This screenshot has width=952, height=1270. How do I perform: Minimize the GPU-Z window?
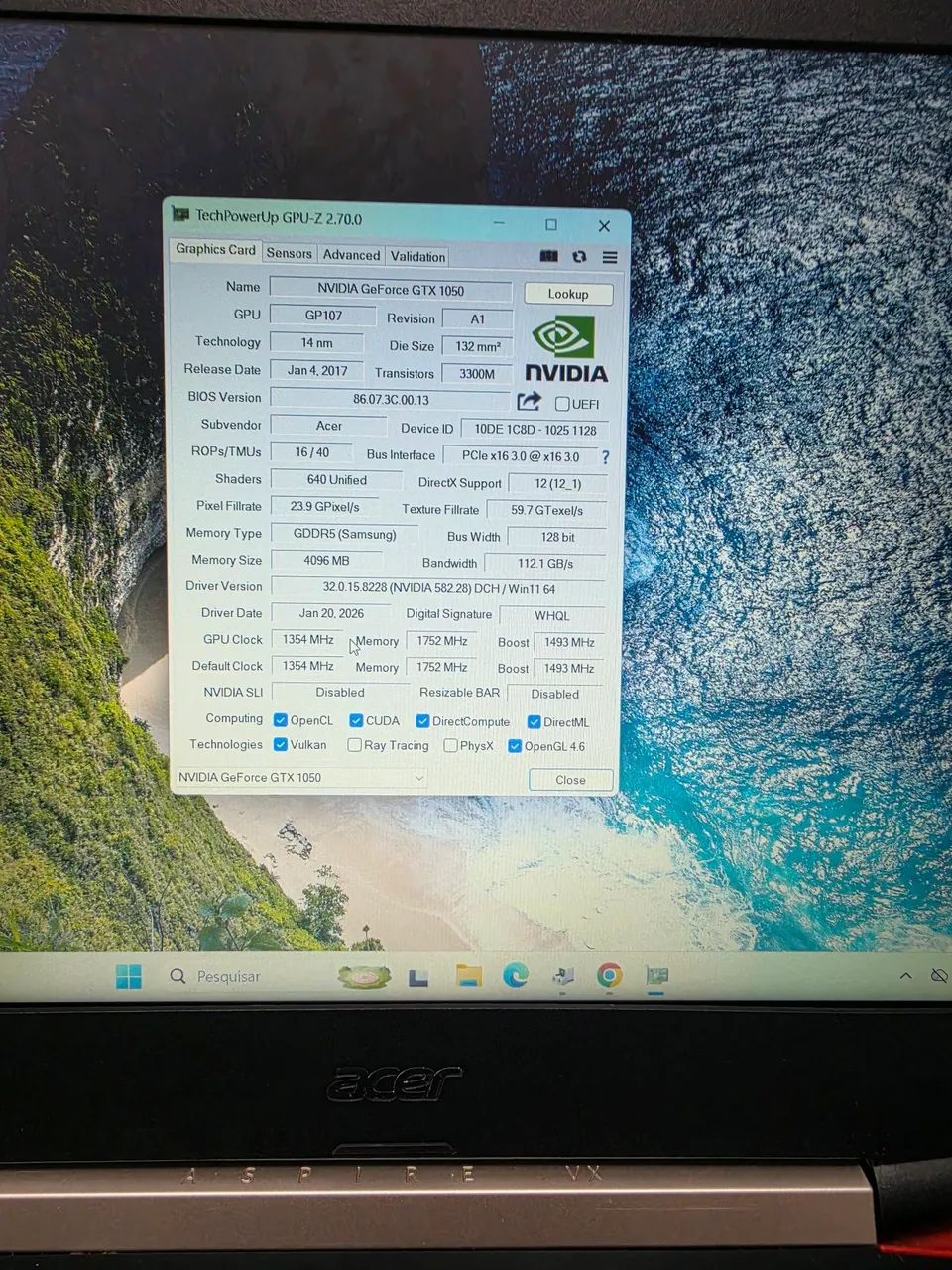click(x=500, y=223)
